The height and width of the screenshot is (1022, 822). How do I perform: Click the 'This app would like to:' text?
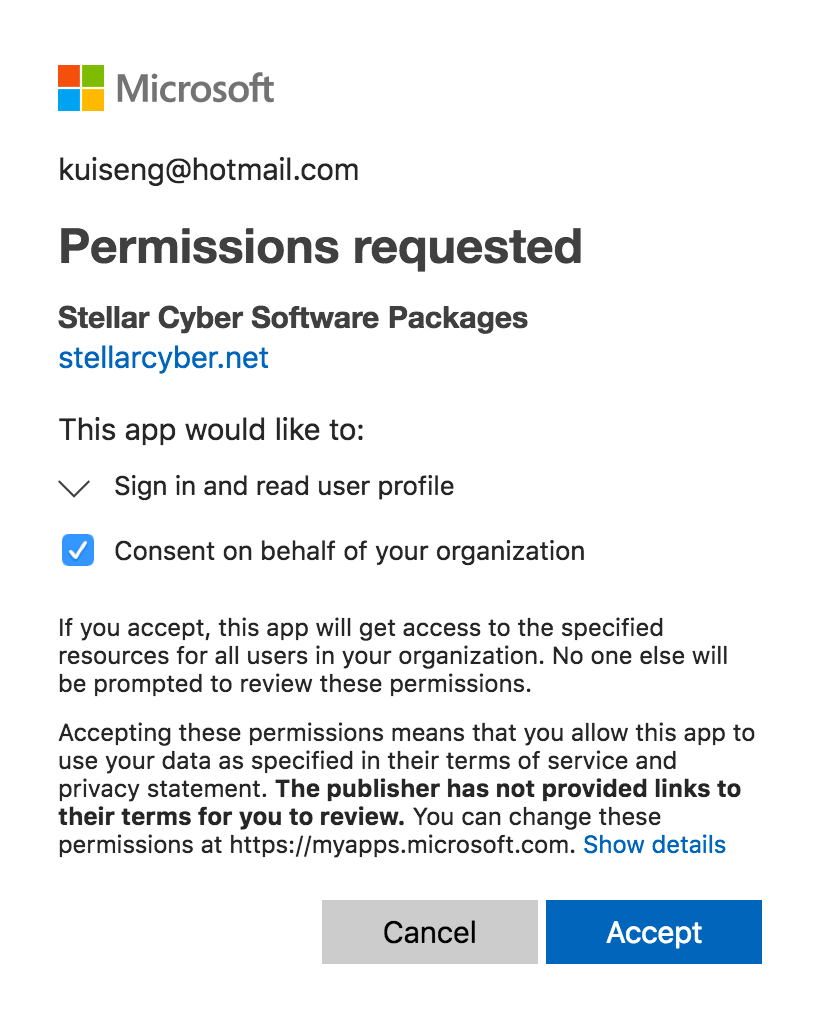click(x=211, y=430)
